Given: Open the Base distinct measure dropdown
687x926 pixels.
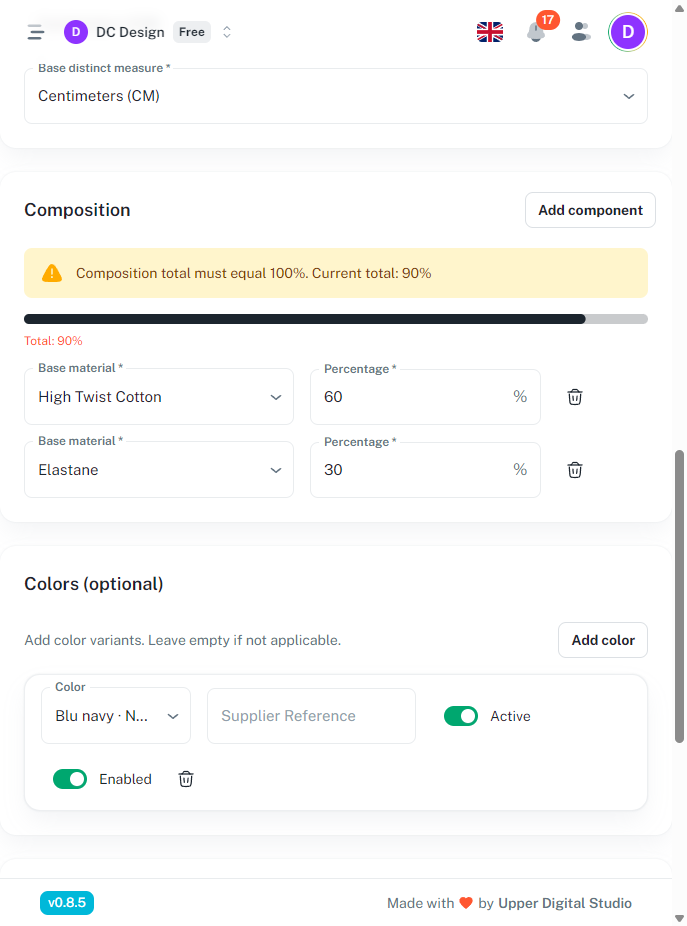Looking at the screenshot, I should point(336,96).
